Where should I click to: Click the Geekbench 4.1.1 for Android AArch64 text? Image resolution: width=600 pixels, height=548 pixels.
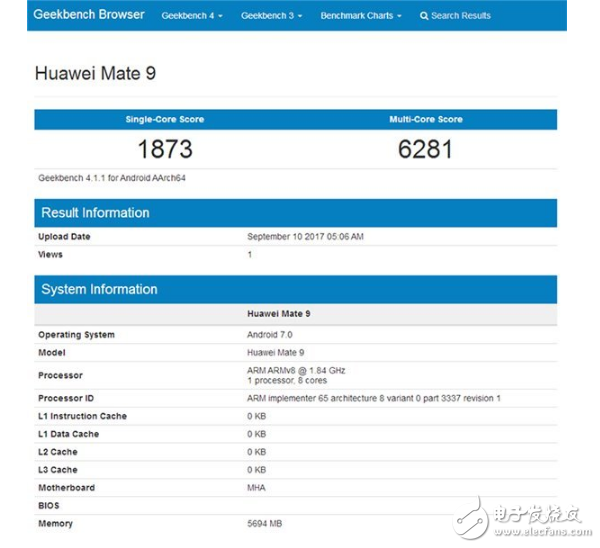click(112, 177)
